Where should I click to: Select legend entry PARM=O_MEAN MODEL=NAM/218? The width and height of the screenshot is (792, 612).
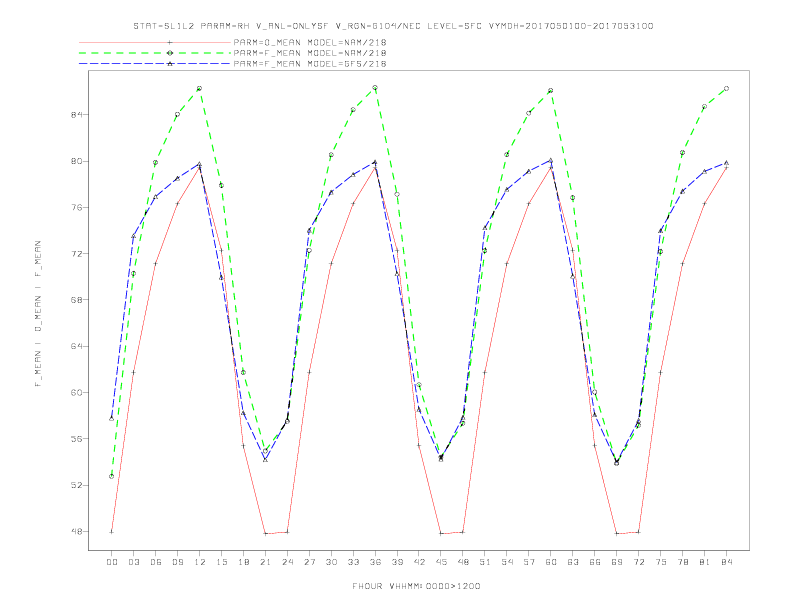(310, 42)
